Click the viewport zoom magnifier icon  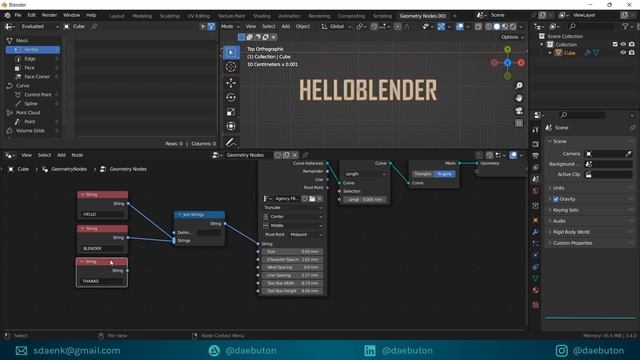pos(519,85)
